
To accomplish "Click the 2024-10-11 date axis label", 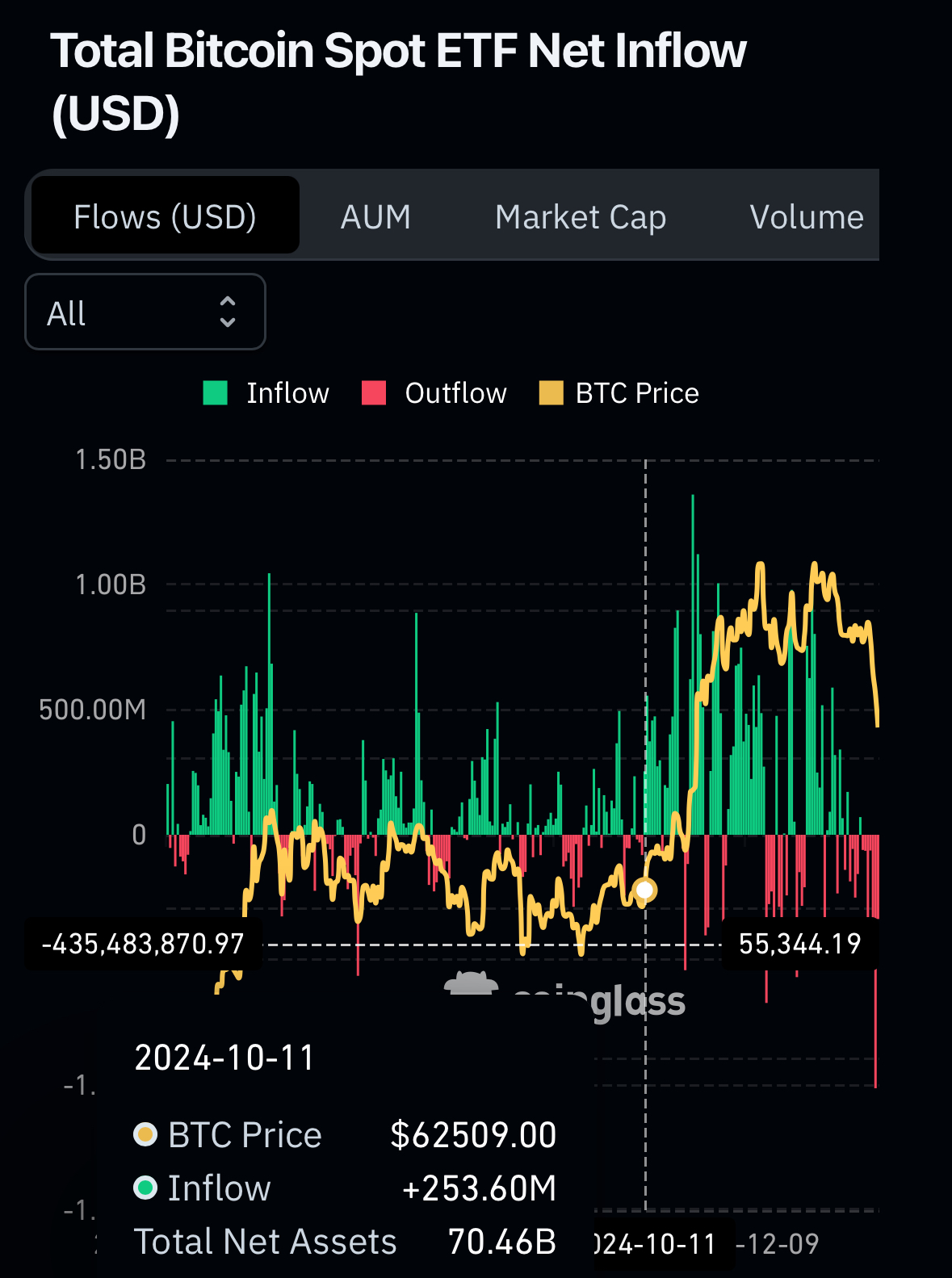I will click(655, 1244).
